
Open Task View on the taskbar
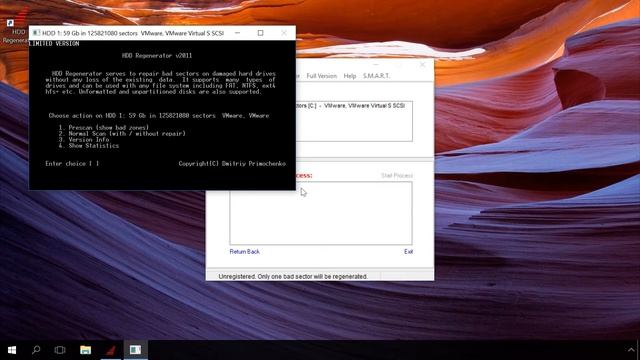click(60, 350)
